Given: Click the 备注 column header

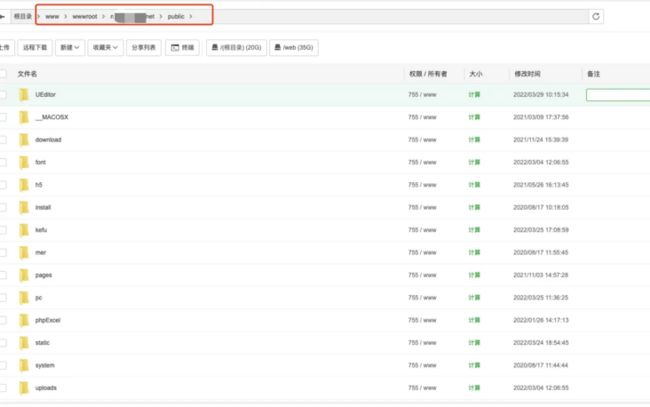Looking at the screenshot, I should tap(593, 74).
